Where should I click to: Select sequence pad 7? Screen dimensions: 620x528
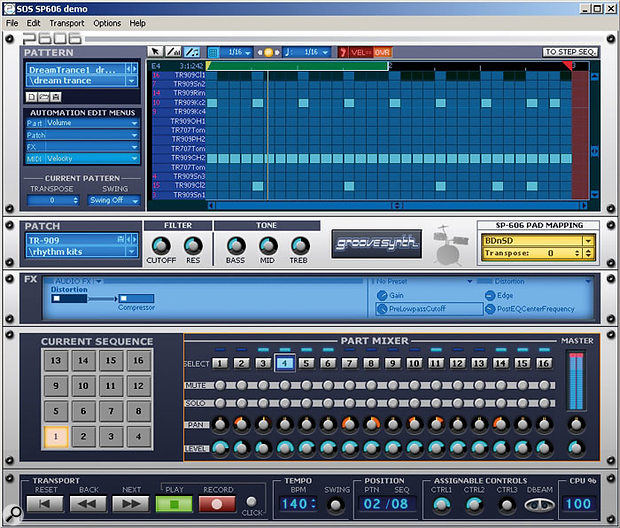click(x=111, y=411)
